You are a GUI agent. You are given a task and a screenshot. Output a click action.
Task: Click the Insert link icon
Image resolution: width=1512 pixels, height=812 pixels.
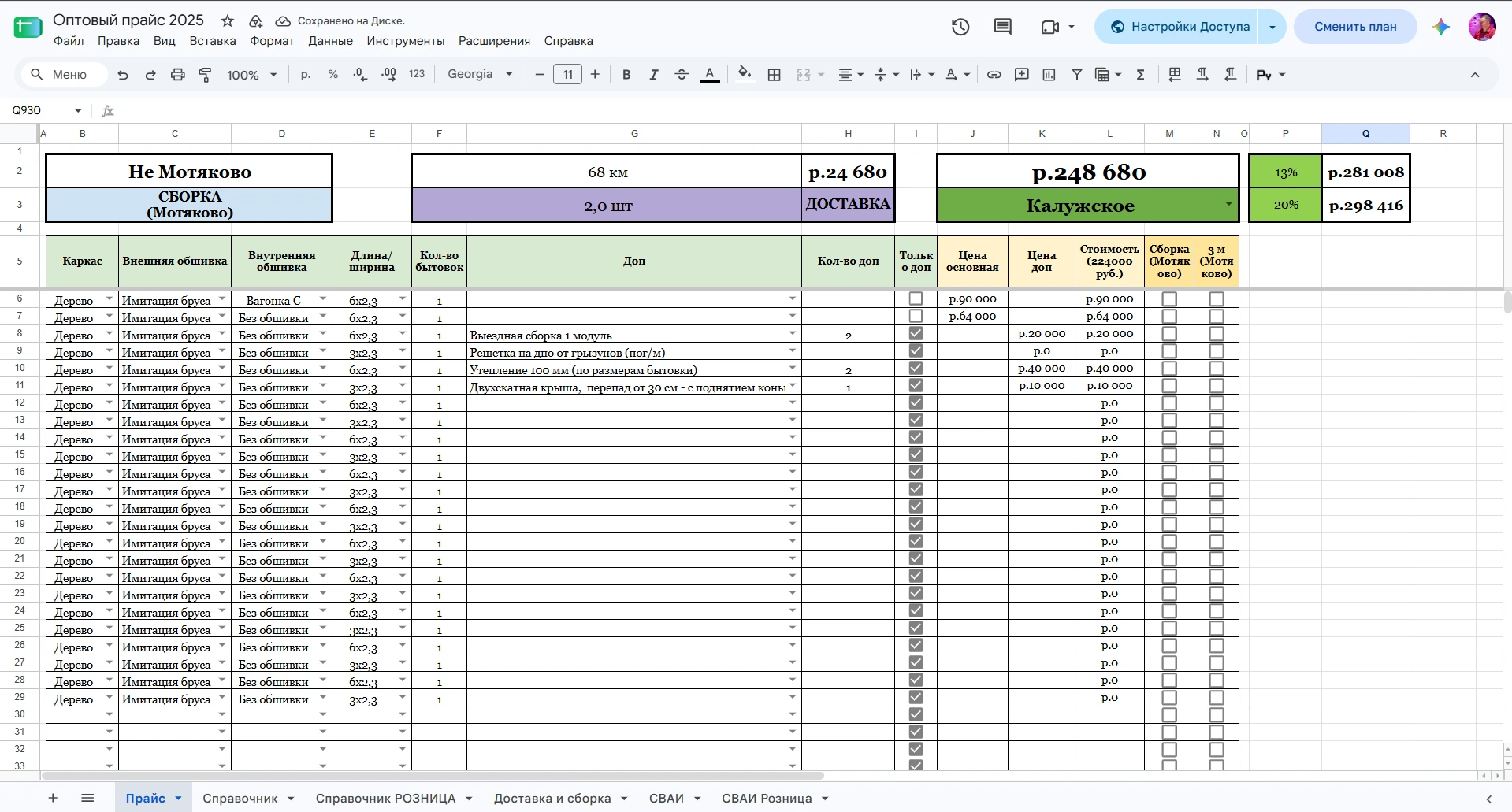(994, 75)
